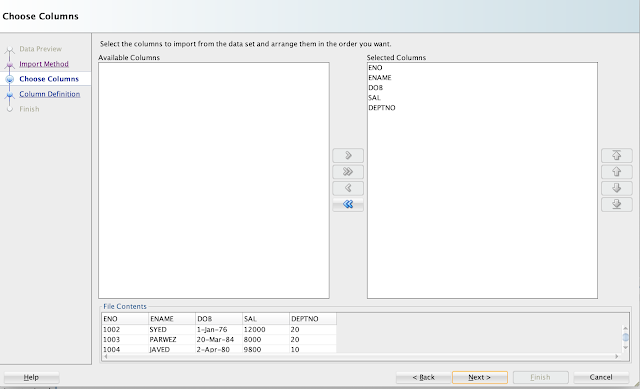Click File Contents scroll-up arrow
Screen dimensions: 640x389
625,327
